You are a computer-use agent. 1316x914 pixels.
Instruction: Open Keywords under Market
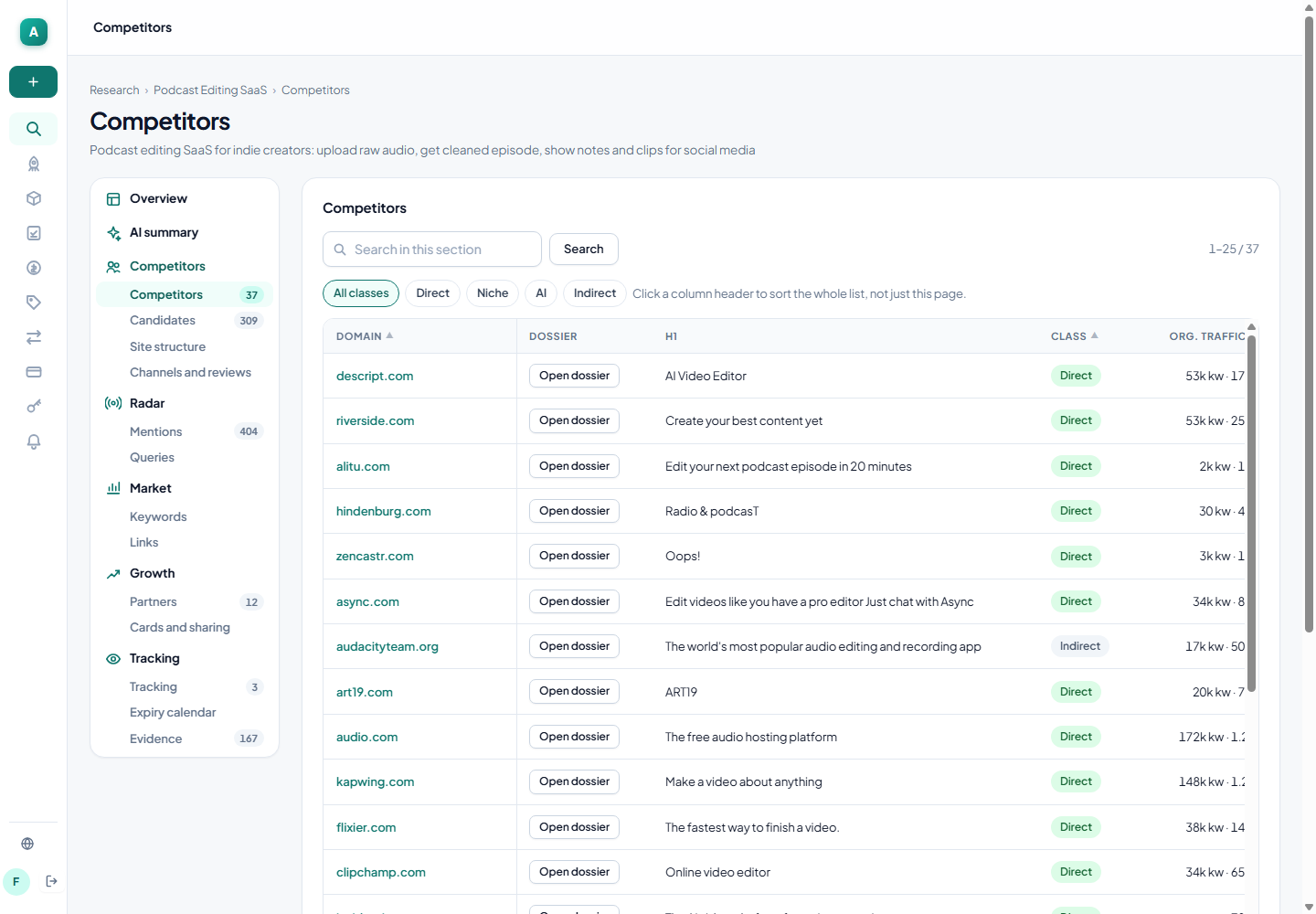185,516
